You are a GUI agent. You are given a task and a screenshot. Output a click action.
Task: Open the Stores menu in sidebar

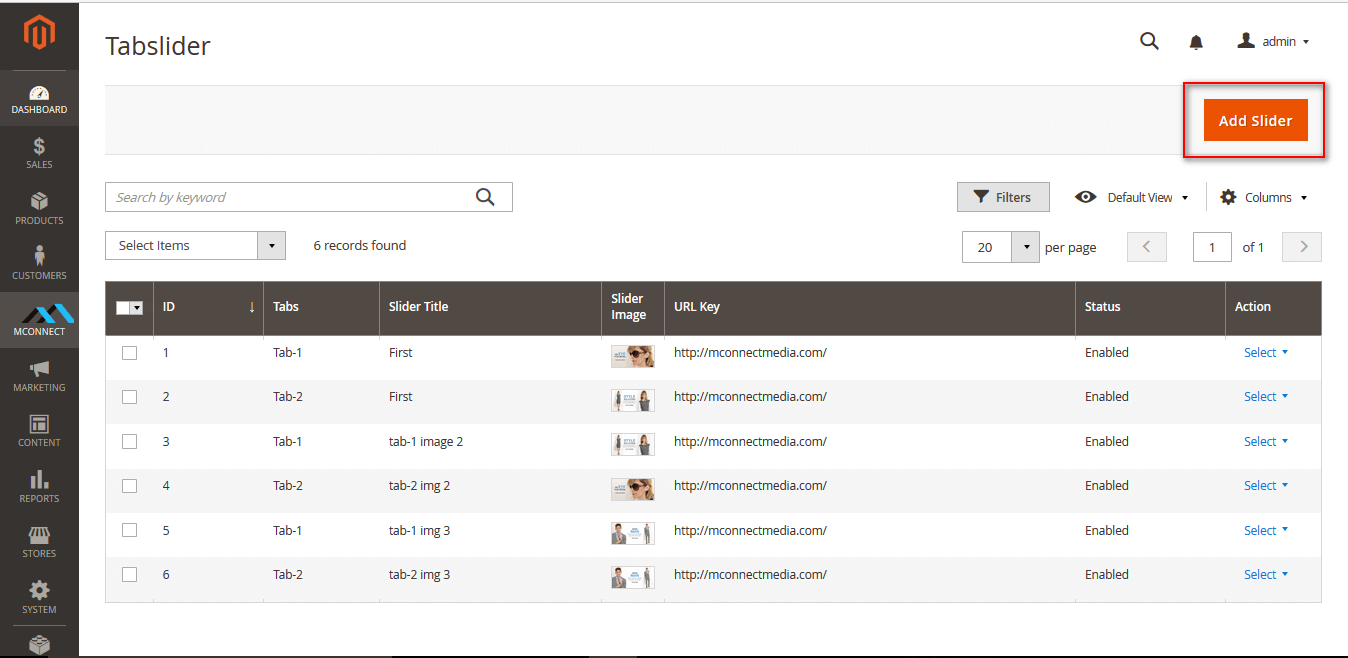[x=39, y=536]
